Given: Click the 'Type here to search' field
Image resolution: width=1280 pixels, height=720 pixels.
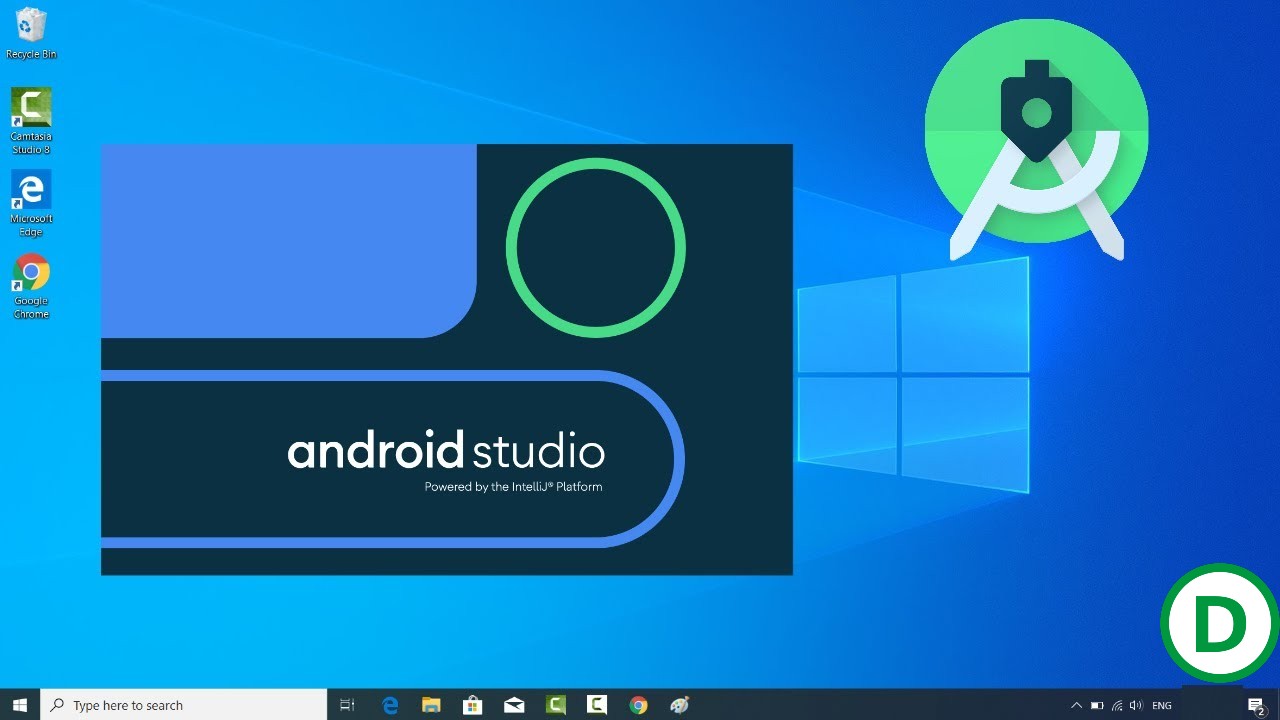Looking at the screenshot, I should (180, 704).
